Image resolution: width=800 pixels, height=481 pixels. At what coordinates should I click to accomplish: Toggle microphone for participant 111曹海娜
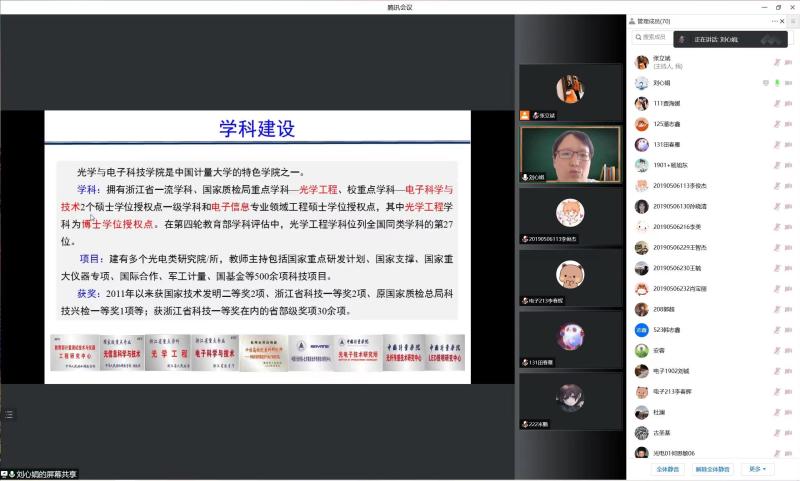click(776, 103)
